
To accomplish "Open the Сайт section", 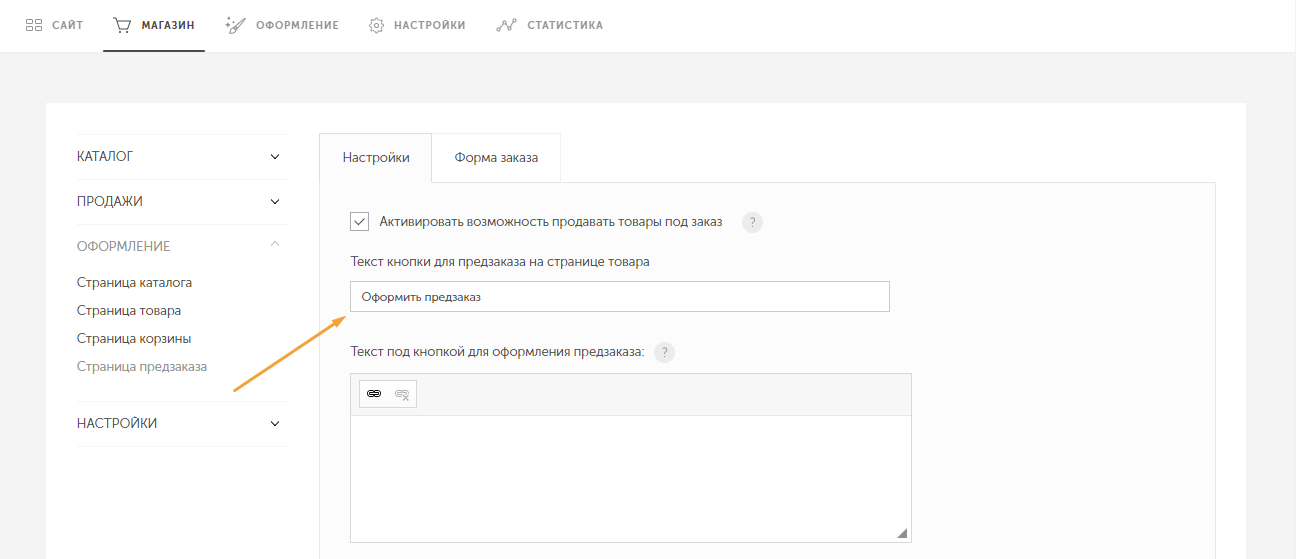I will click(54, 25).
